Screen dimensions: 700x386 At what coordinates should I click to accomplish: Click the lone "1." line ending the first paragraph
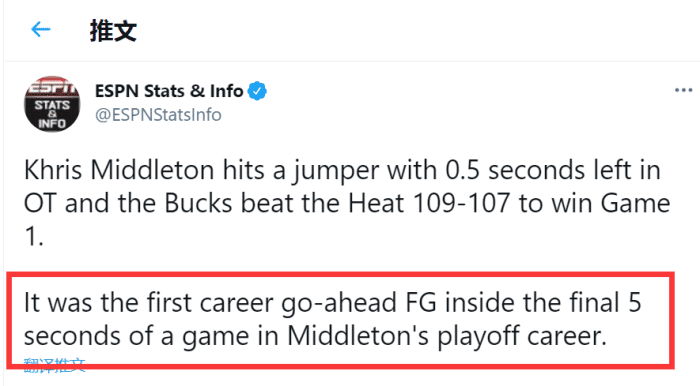coord(33,237)
